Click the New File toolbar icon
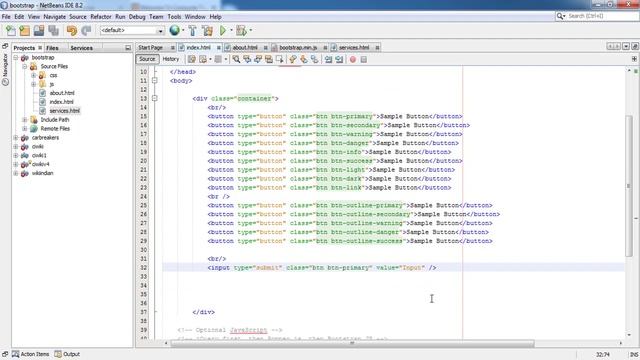The image size is (640, 360). [11, 31]
